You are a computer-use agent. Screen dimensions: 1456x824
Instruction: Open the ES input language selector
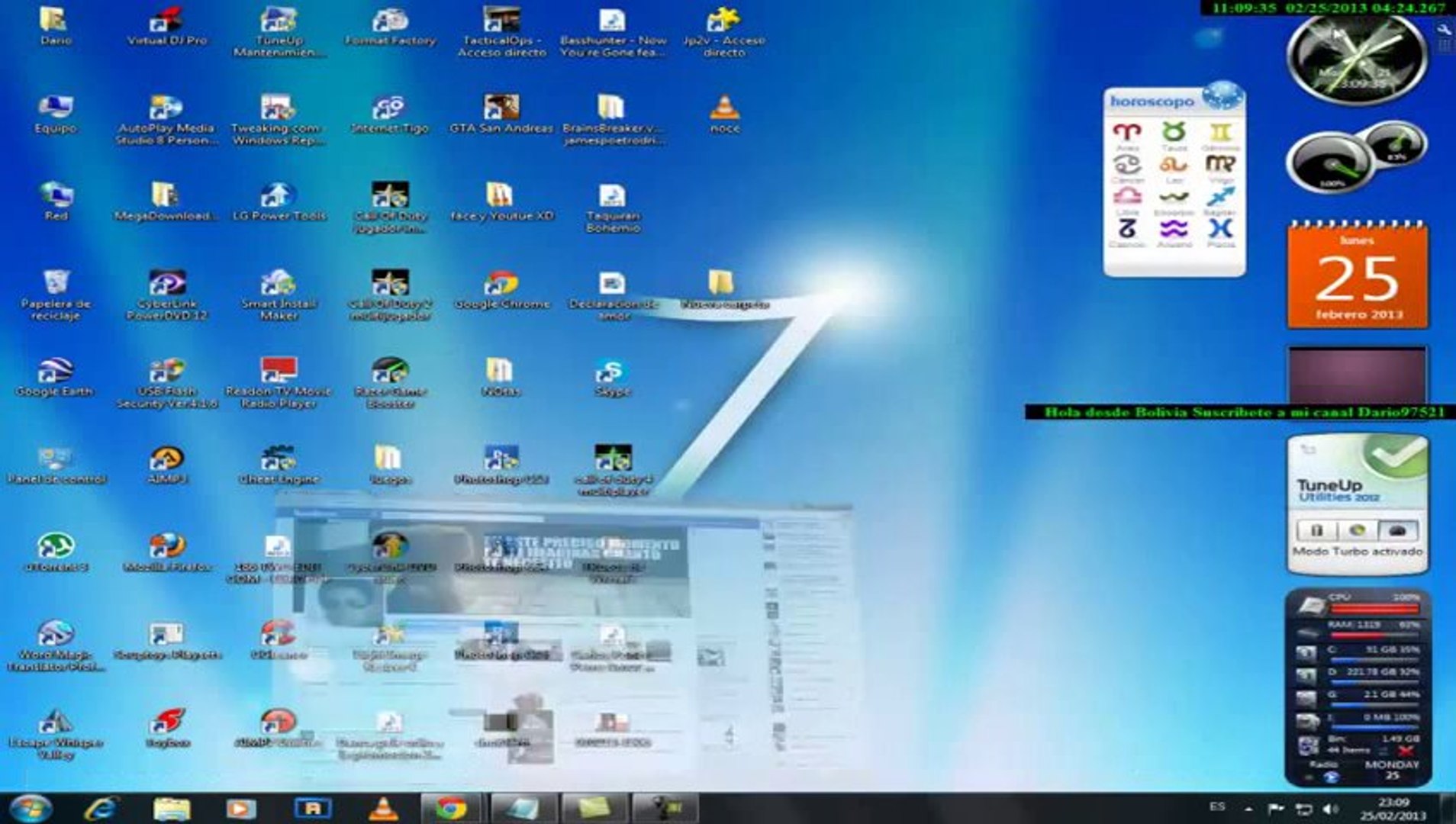[x=1217, y=806]
